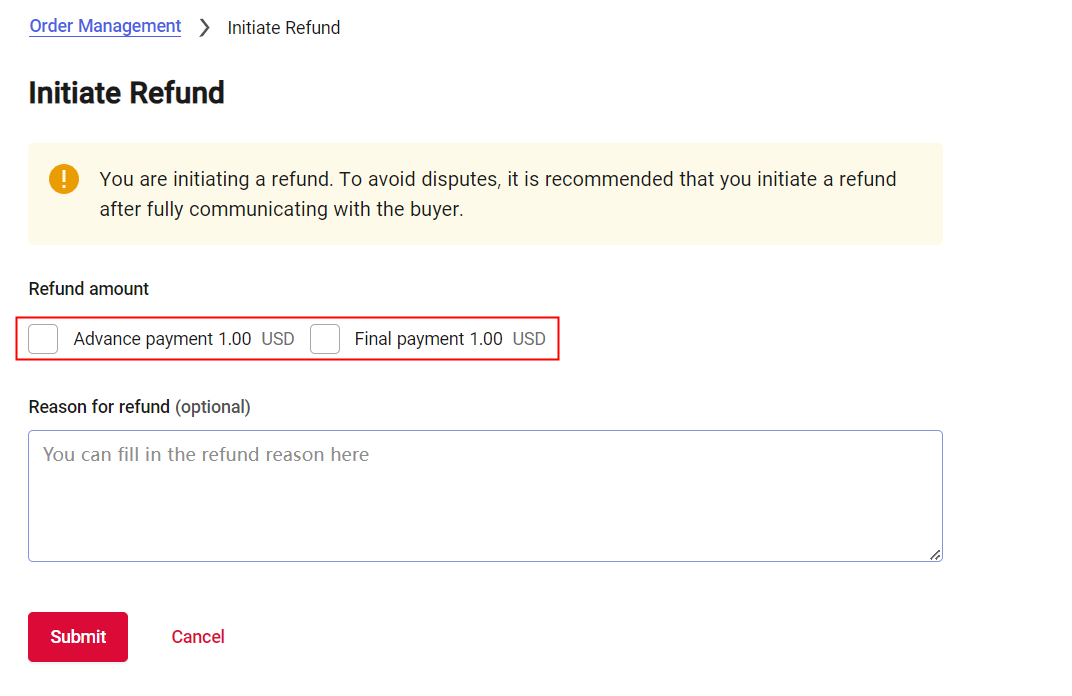This screenshot has height=696, width=1072.
Task: Cancel the refund via Cancel link
Action: [198, 637]
